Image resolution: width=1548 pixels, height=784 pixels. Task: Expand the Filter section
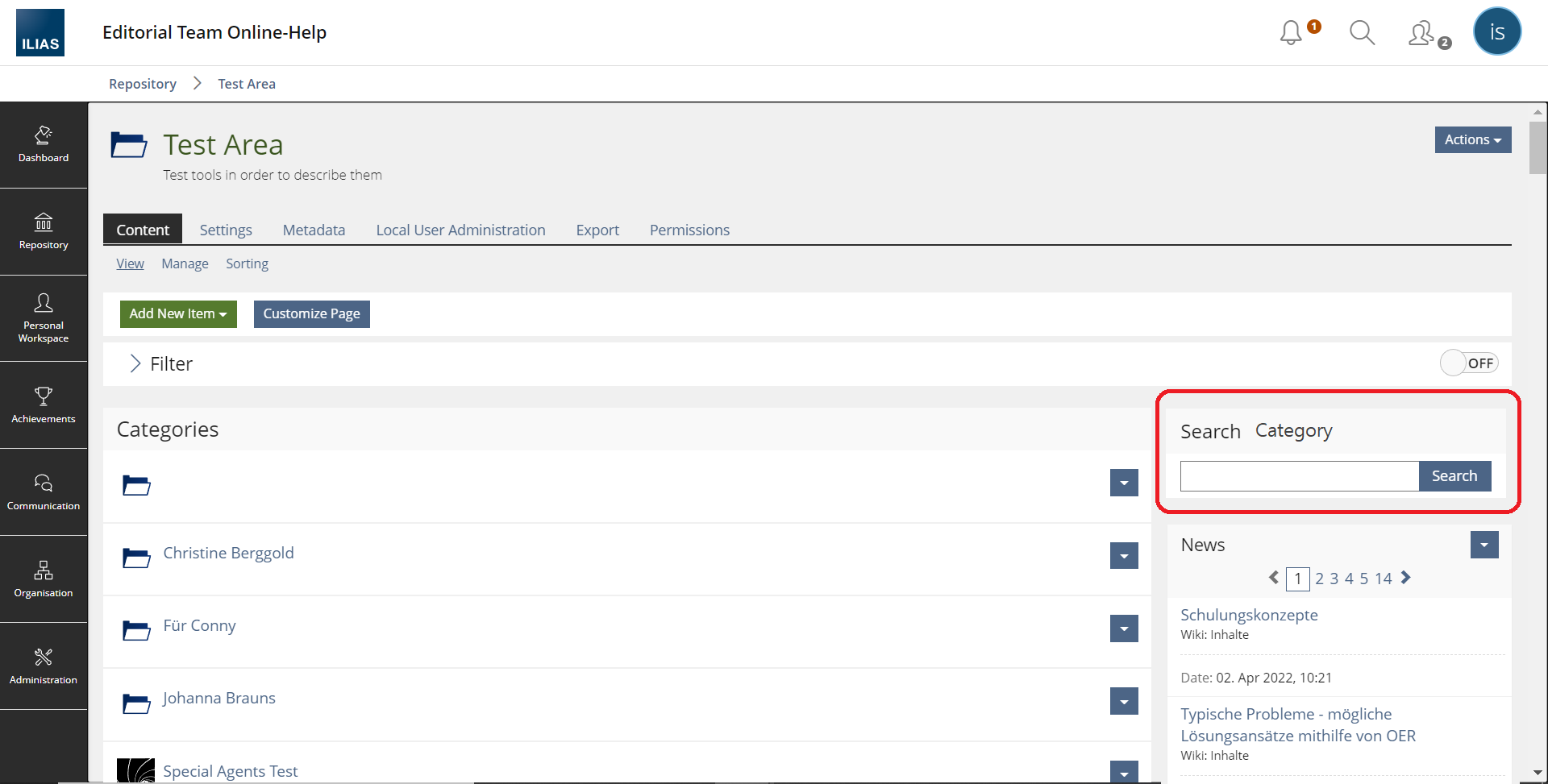pos(161,364)
